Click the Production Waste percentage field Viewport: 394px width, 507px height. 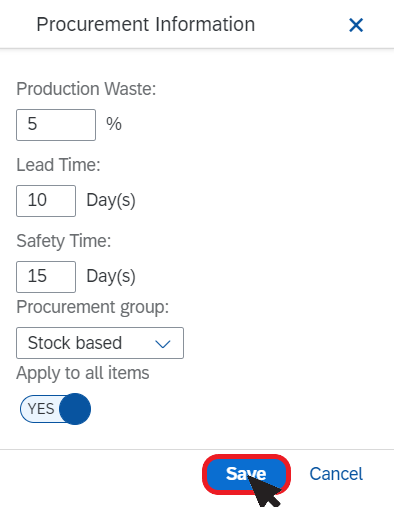pyautogui.click(x=56, y=125)
